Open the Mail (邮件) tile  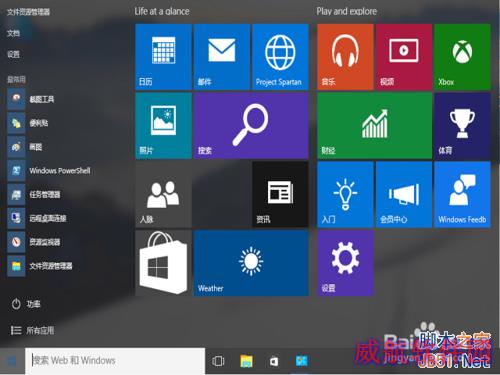(x=222, y=56)
